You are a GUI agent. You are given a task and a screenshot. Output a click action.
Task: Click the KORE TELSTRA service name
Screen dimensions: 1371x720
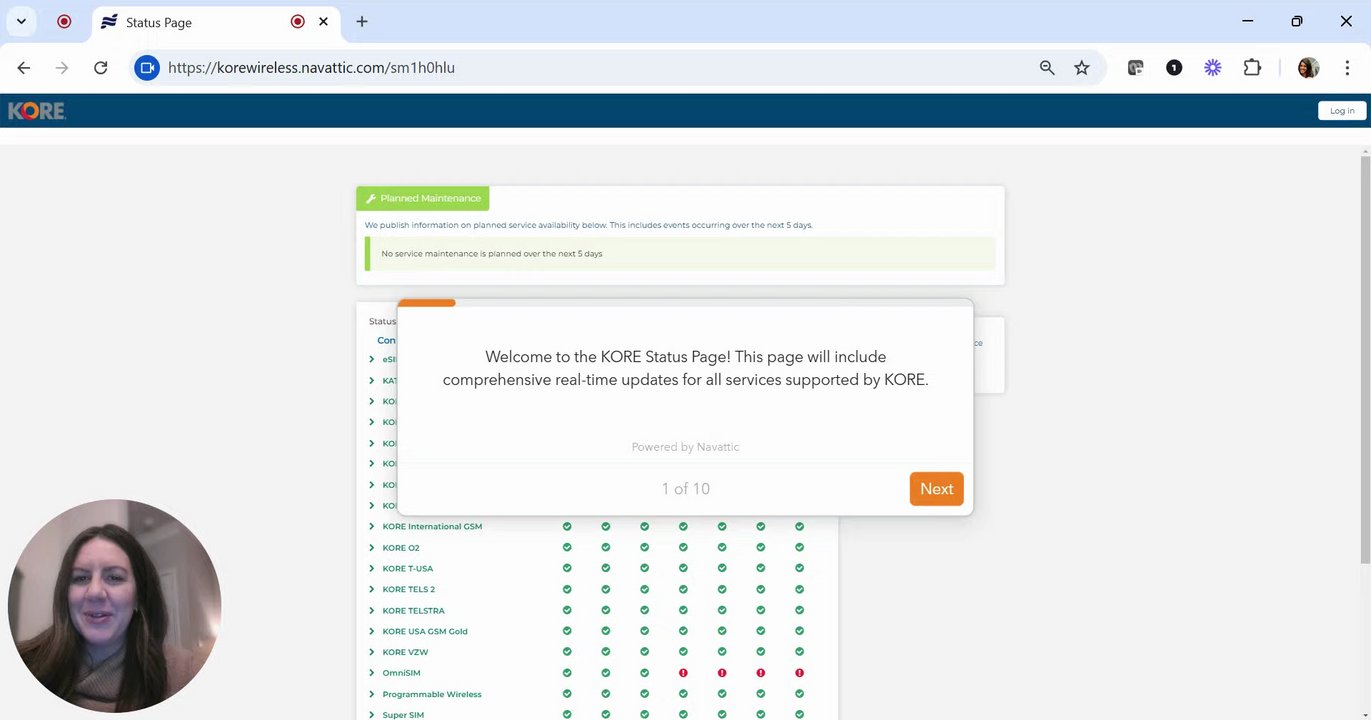point(413,610)
